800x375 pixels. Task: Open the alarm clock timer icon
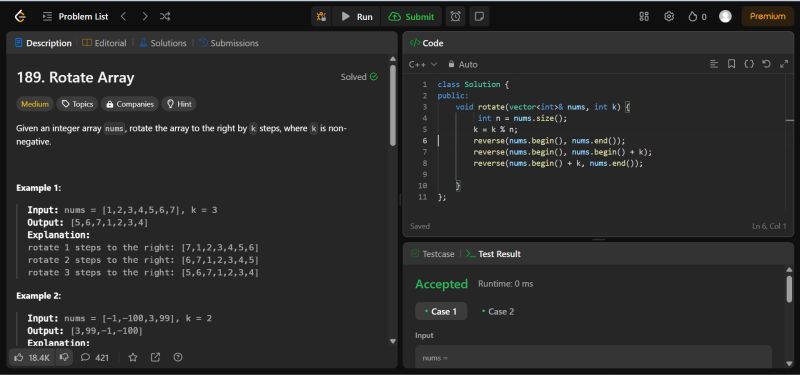tap(456, 16)
